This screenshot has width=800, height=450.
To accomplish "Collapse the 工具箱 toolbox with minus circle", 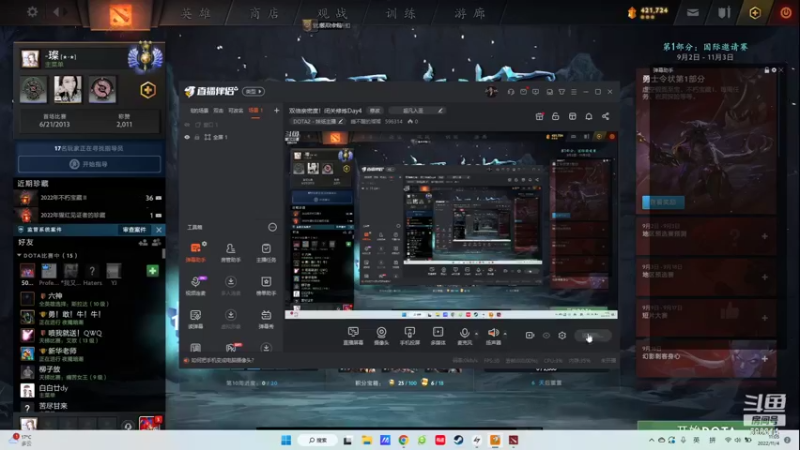I will (x=272, y=227).
